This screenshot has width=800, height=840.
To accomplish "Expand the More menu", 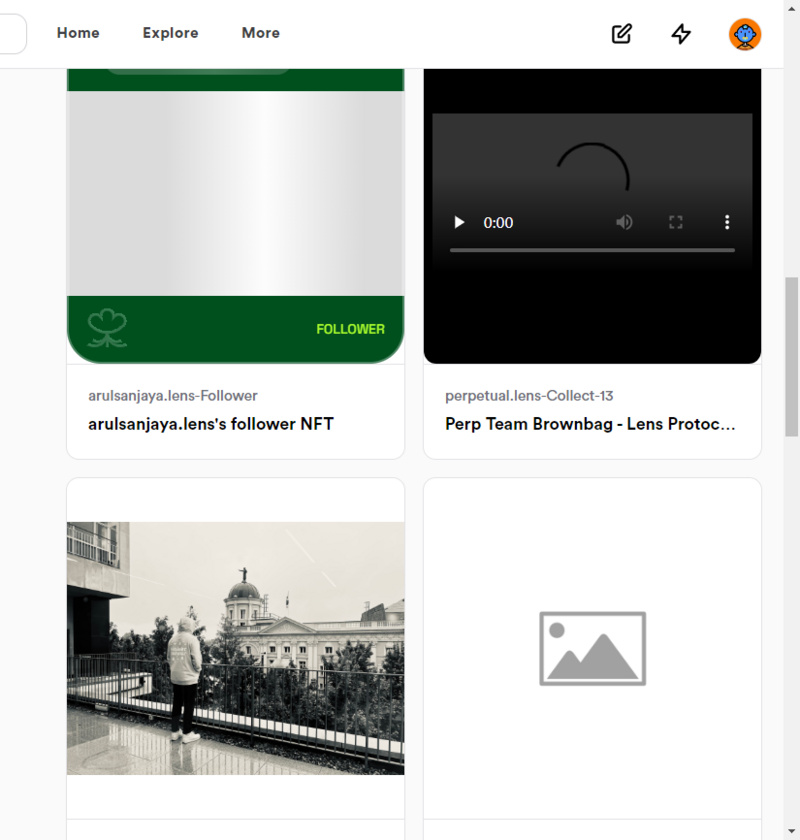I will pos(260,33).
